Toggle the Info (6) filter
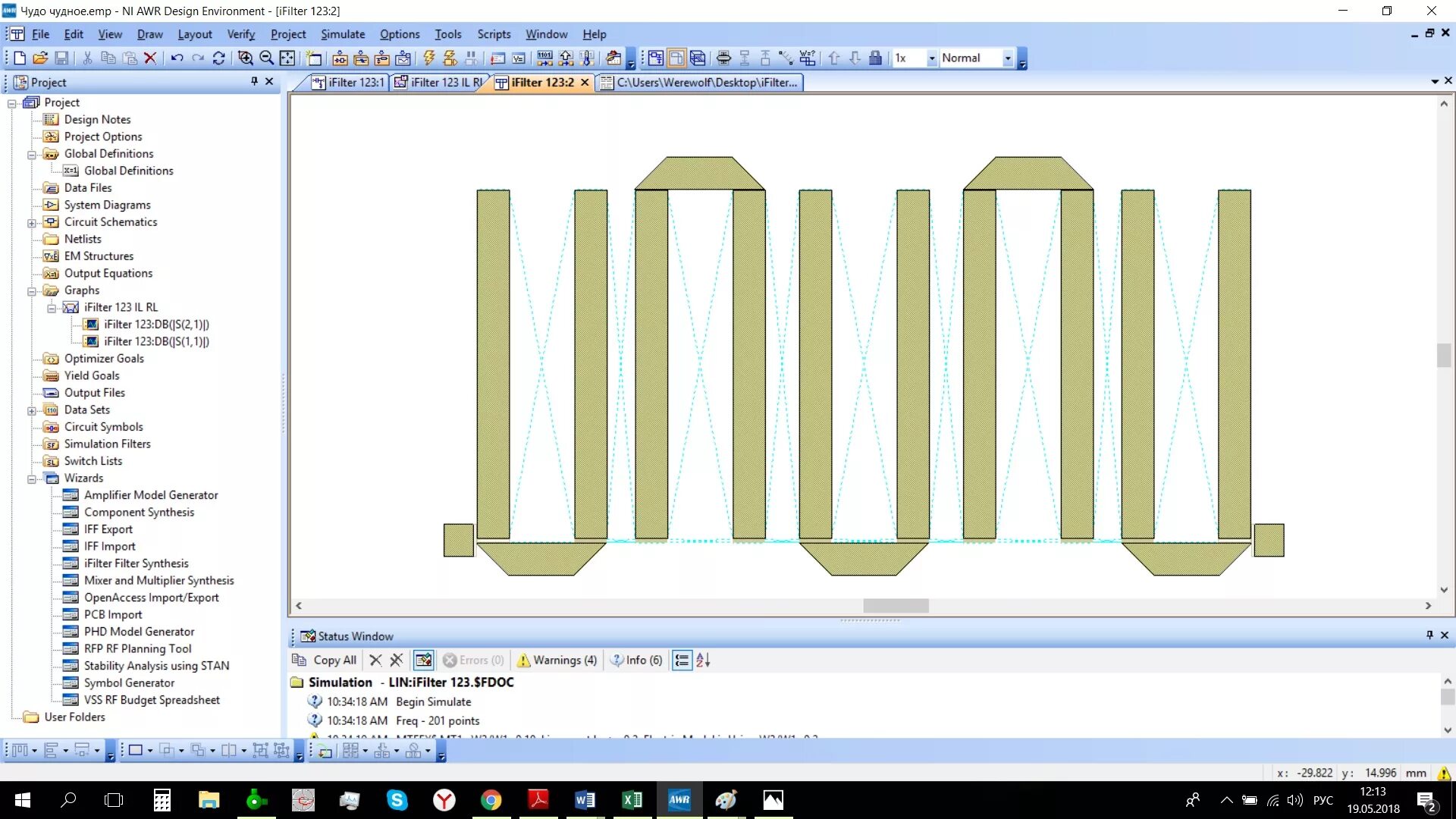The width and height of the screenshot is (1456, 819). tap(637, 660)
